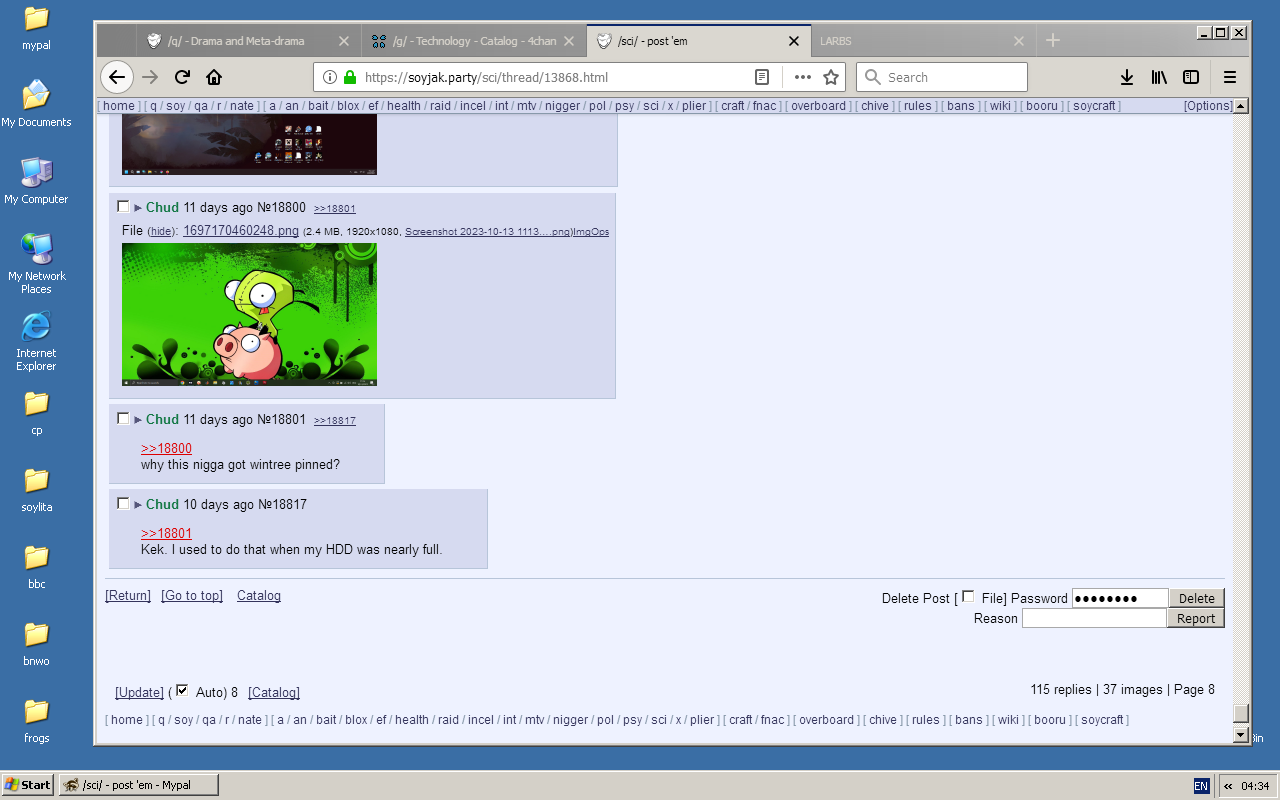The height and width of the screenshot is (800, 1280).
Task: Open the soylita desktop folder
Action: point(36,489)
